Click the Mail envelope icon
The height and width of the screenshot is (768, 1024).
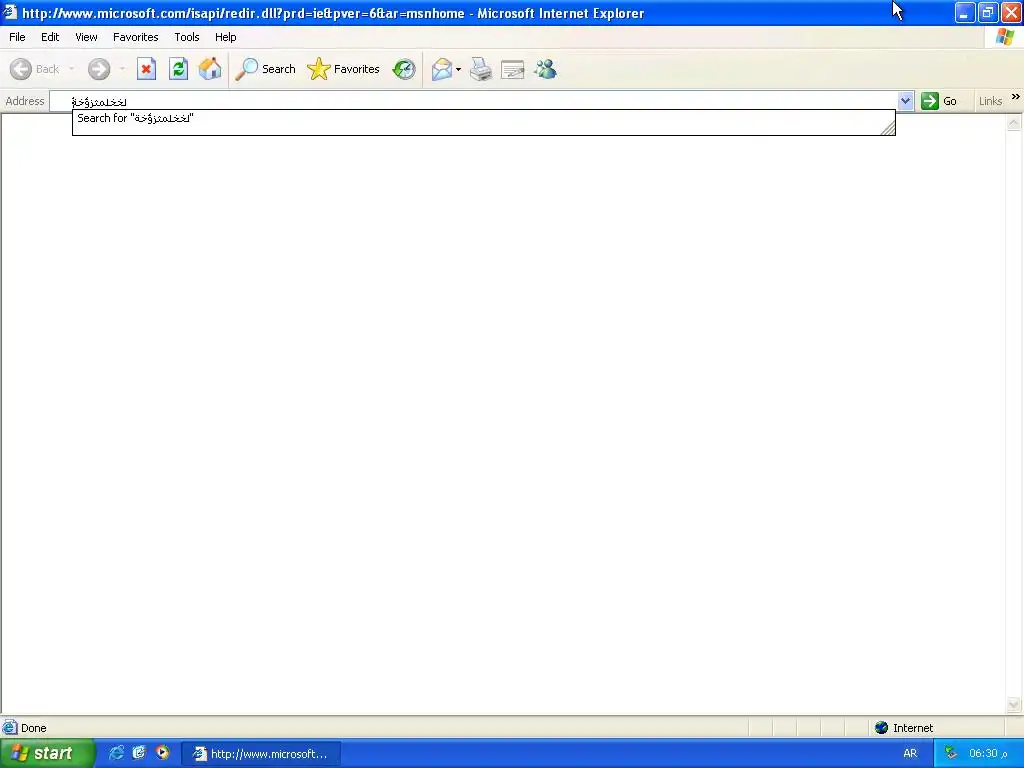click(x=441, y=69)
